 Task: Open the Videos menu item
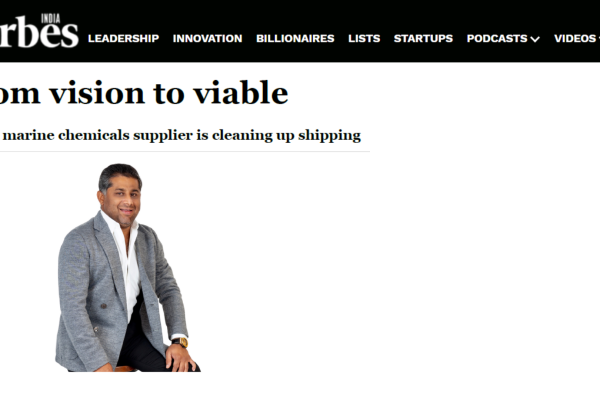click(575, 39)
